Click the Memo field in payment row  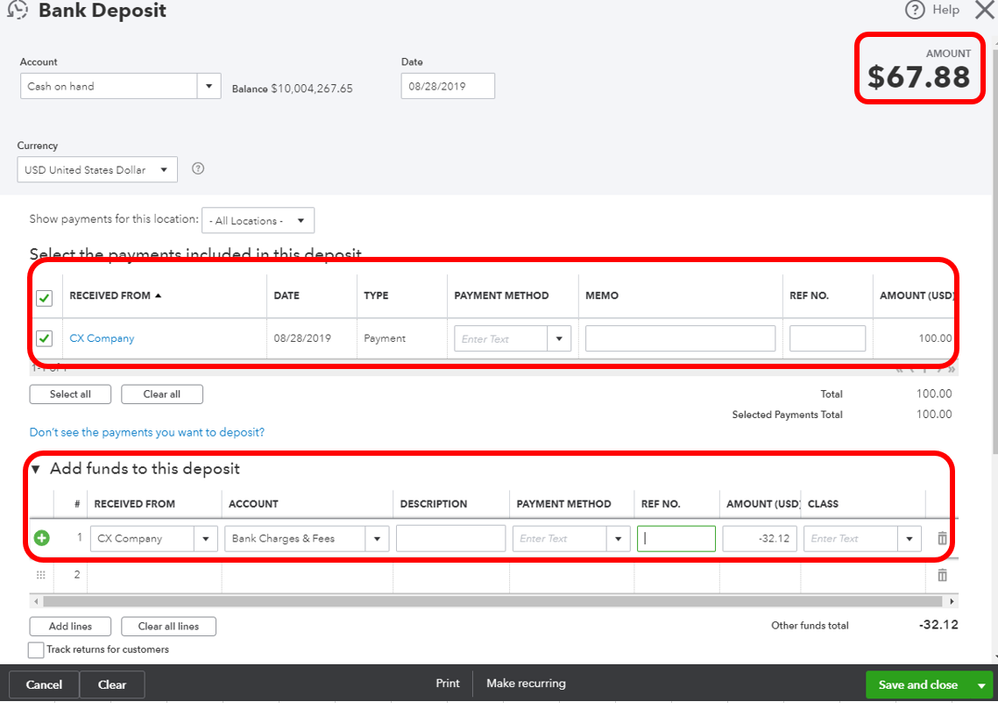(x=680, y=338)
